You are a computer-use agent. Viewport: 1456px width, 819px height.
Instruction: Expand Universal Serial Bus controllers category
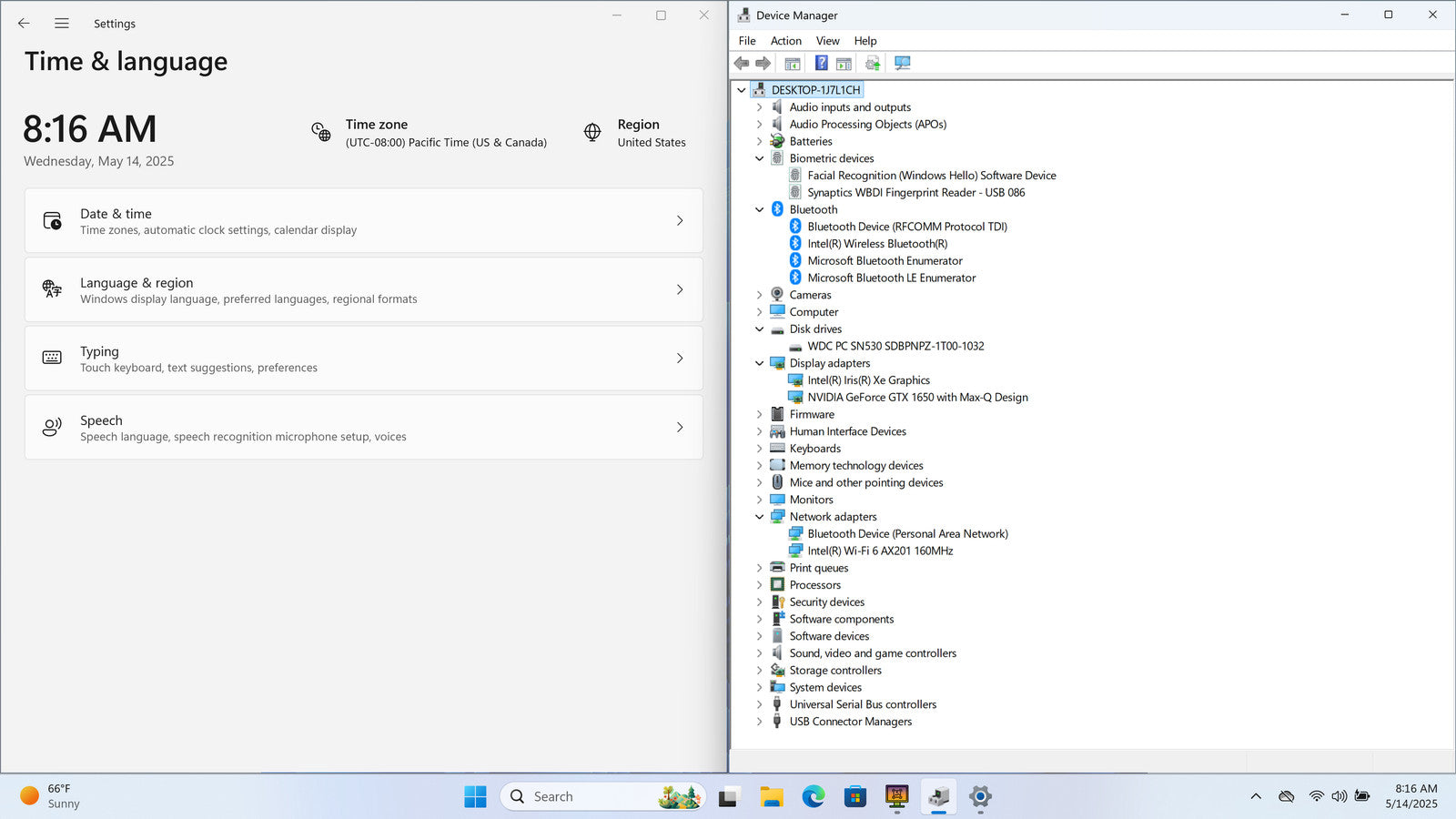(x=760, y=704)
